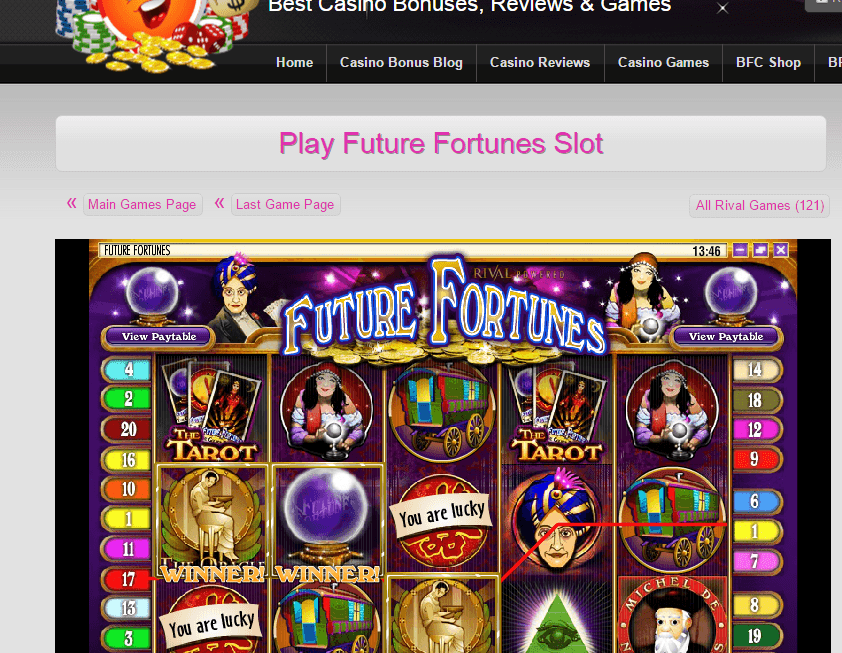This screenshot has width=842, height=653.
Task: Click the purple crystal ball reel symbol
Action: pyautogui.click(x=328, y=519)
